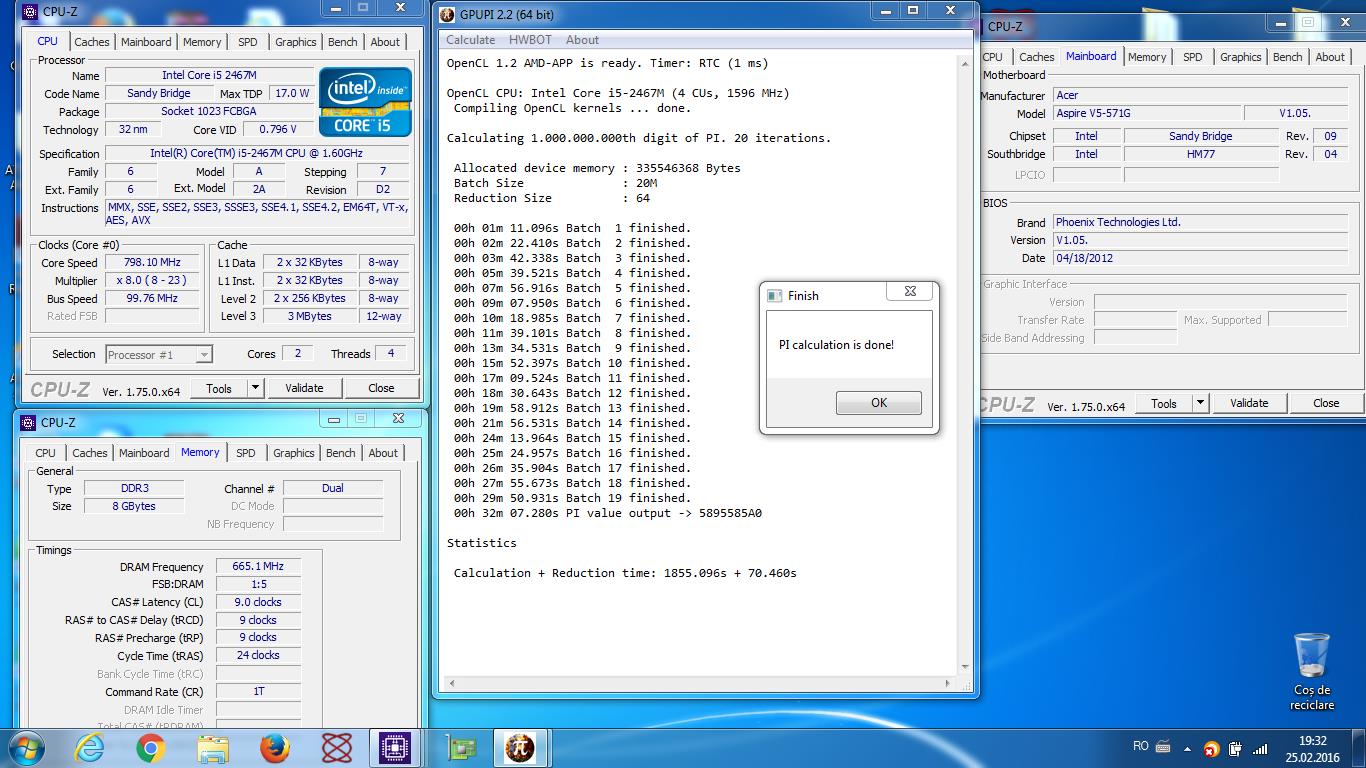
Task: Click the top-left CPU-Z window title icon
Action: click(28, 12)
